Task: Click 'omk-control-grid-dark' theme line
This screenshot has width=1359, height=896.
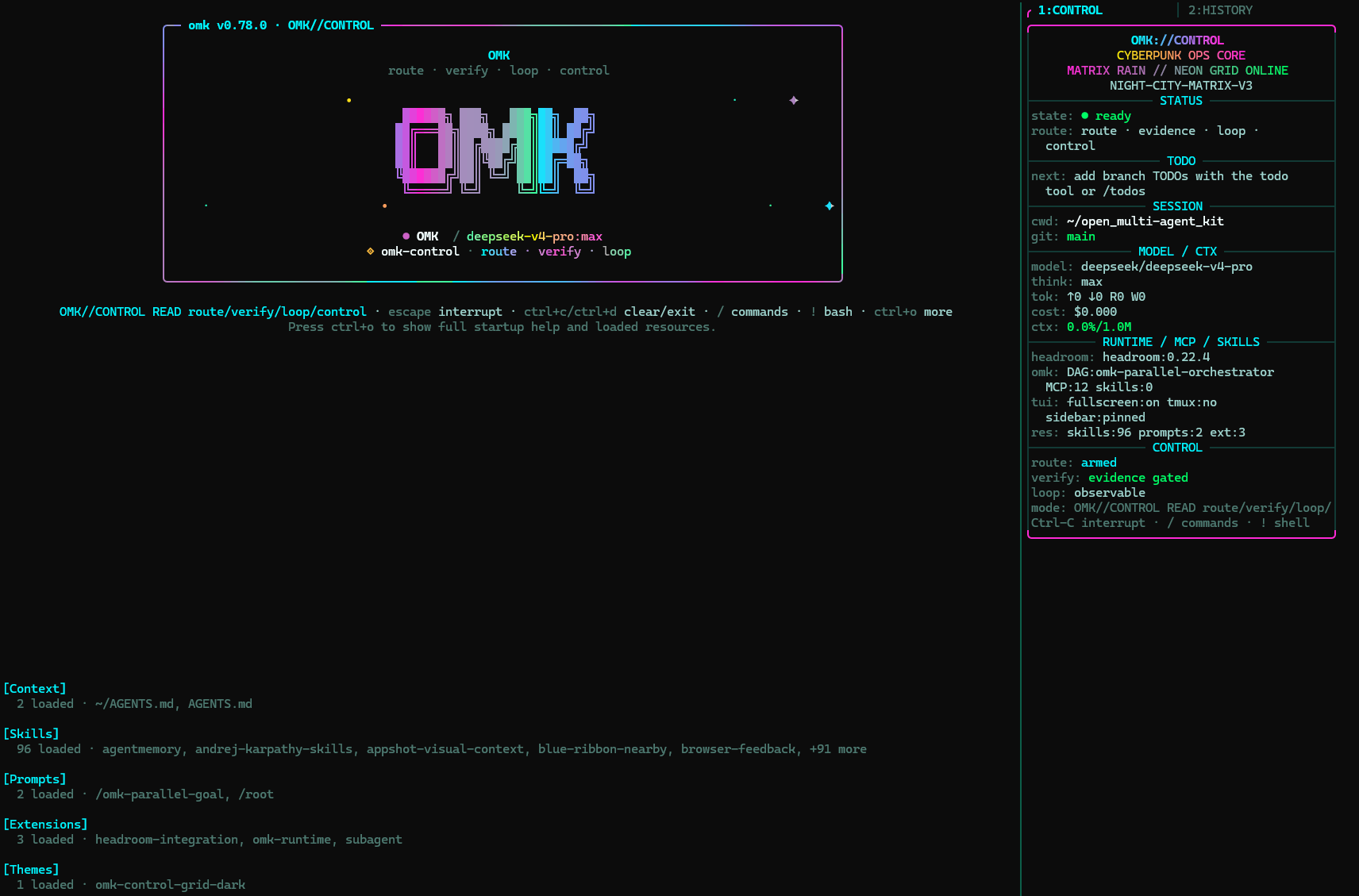Action: tap(170, 885)
